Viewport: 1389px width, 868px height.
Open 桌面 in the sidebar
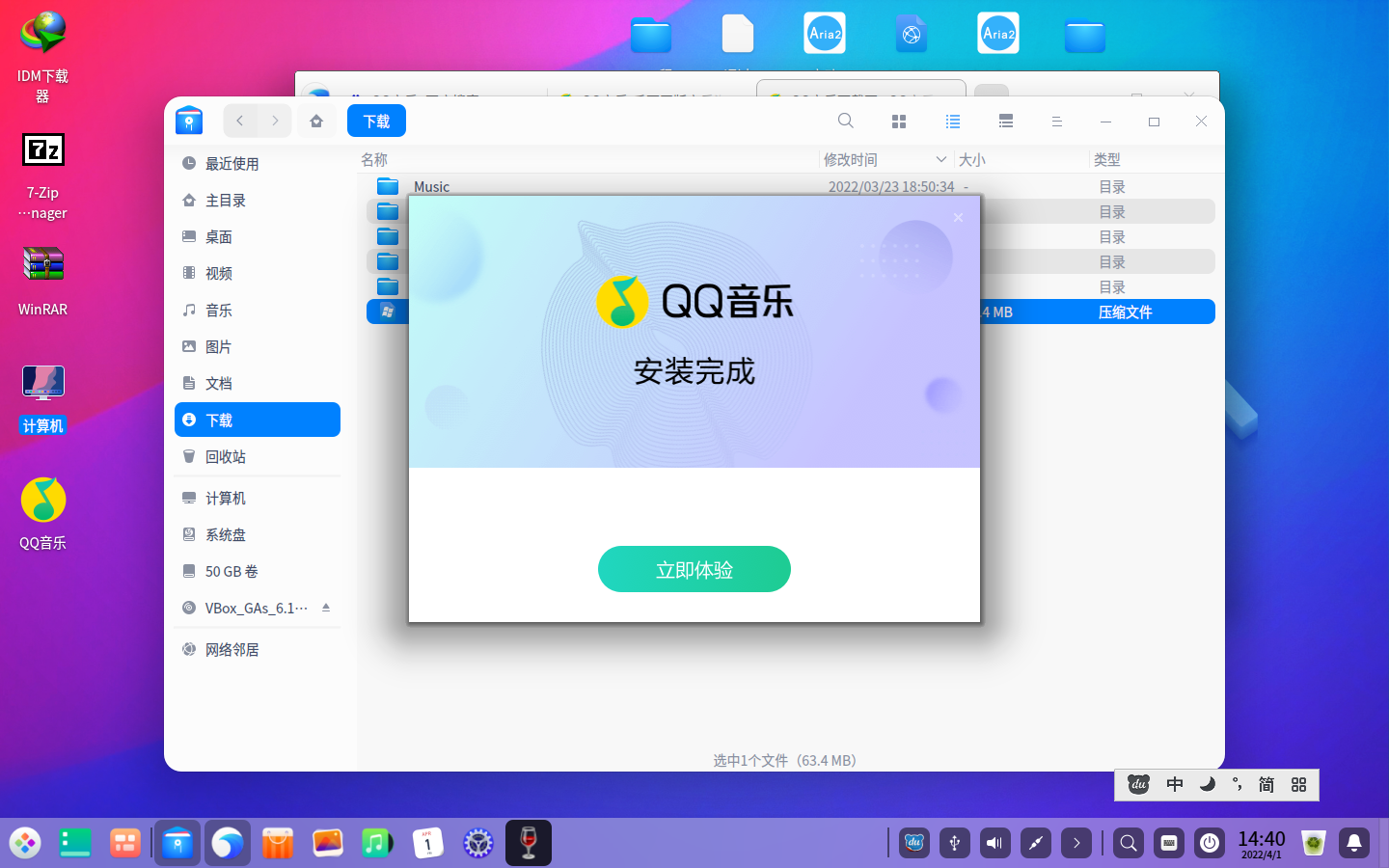pos(258,236)
